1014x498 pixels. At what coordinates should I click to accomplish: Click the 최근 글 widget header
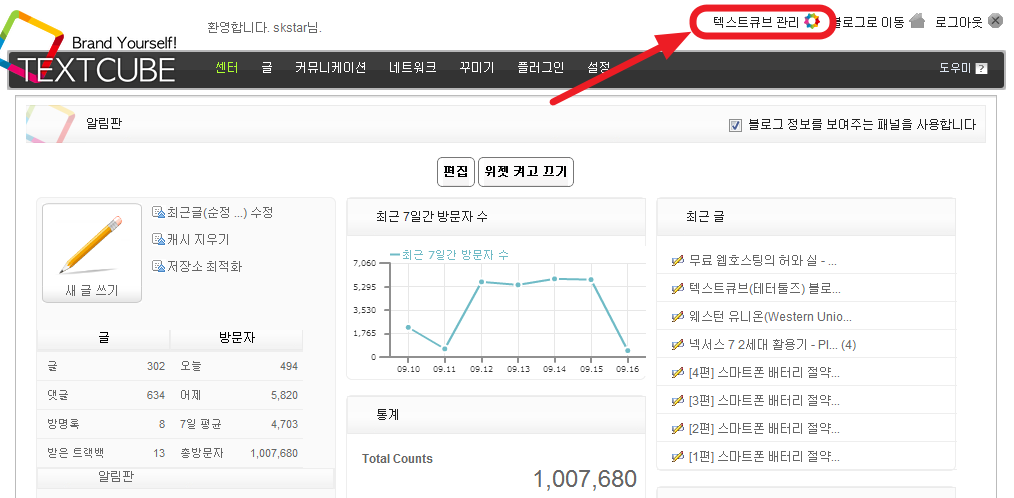[806, 217]
